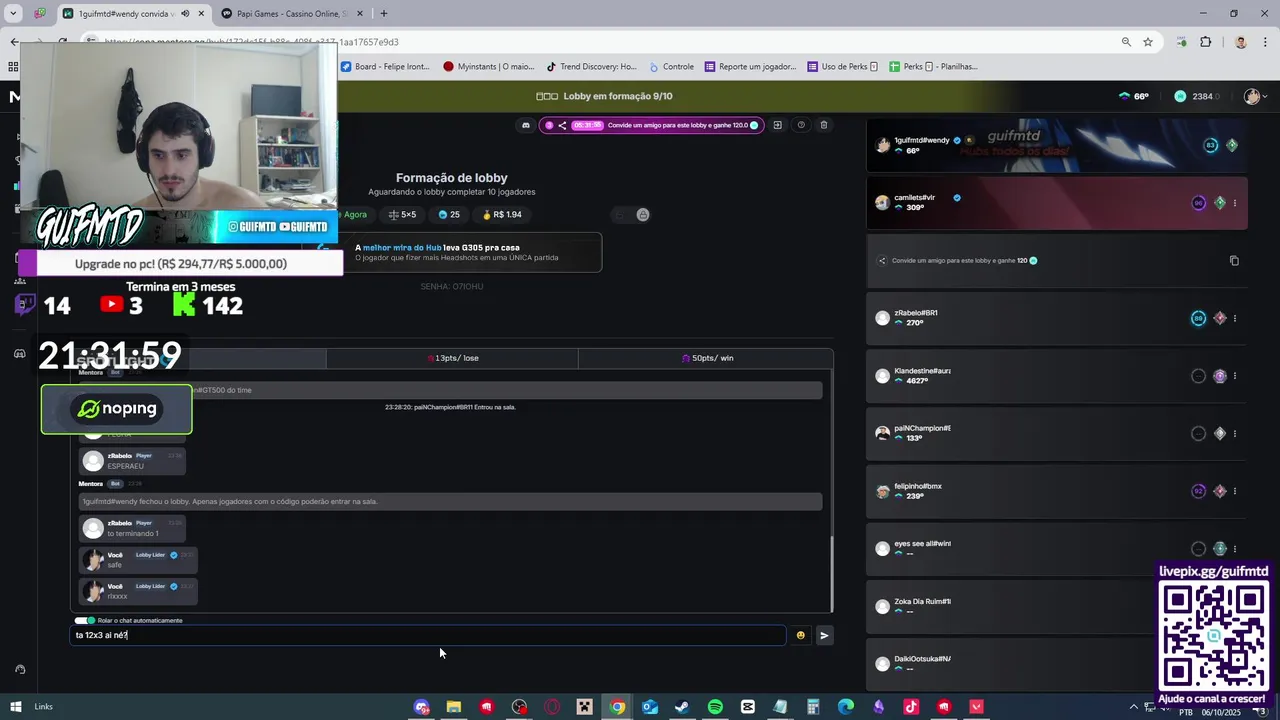Open 1guifmtd#wendy player card

(x=1057, y=145)
